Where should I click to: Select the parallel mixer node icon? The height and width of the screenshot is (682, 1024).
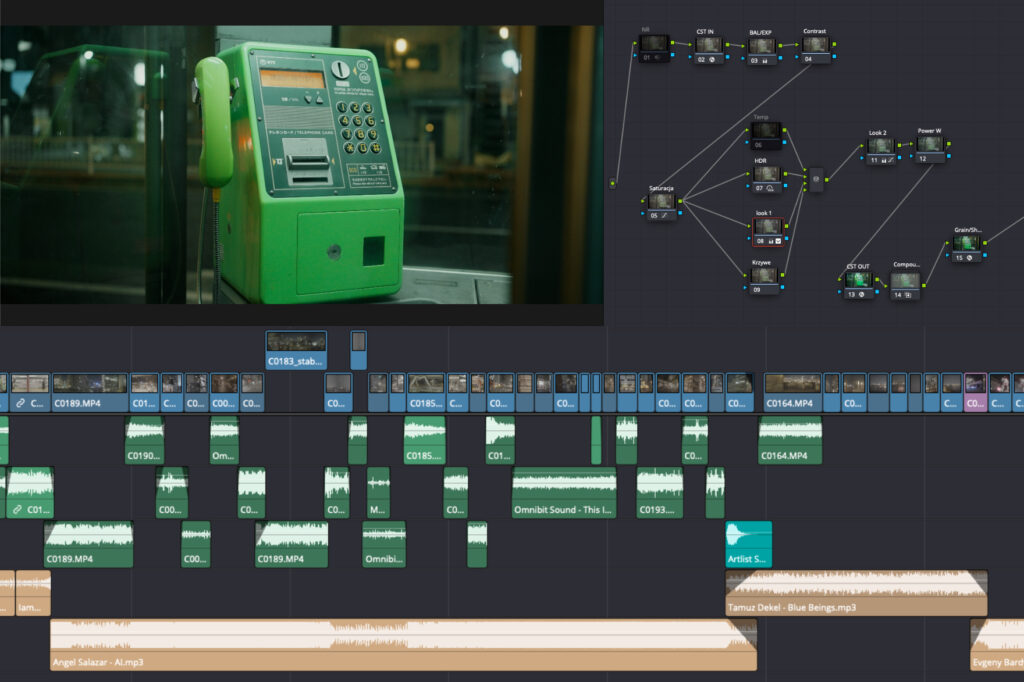[x=815, y=180]
